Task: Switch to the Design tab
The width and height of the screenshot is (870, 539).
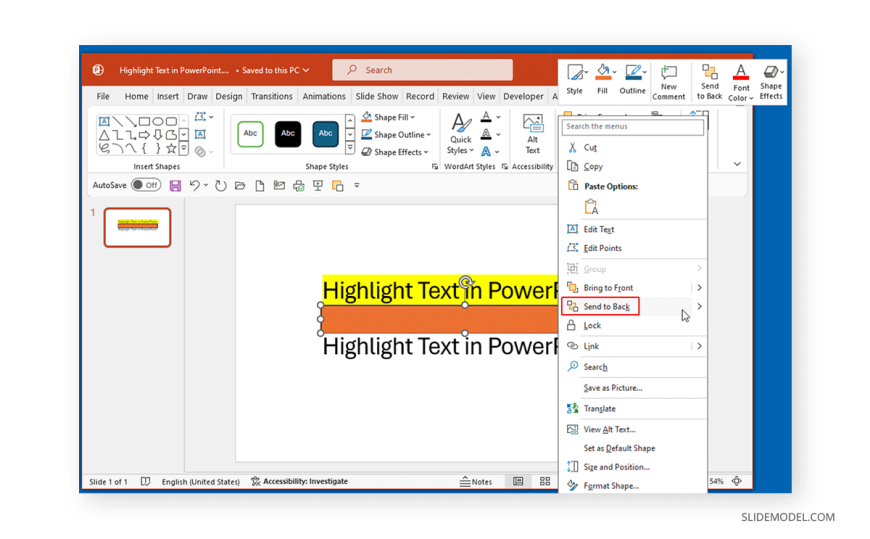Action: pyautogui.click(x=229, y=96)
